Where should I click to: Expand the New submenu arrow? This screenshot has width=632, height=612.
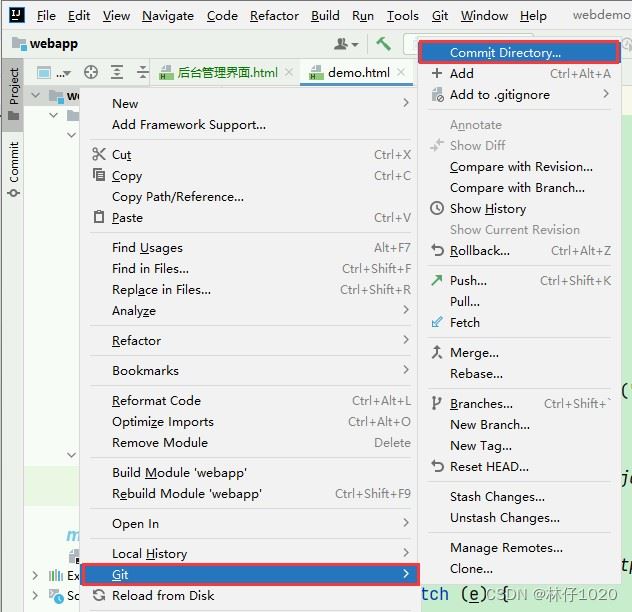(405, 103)
